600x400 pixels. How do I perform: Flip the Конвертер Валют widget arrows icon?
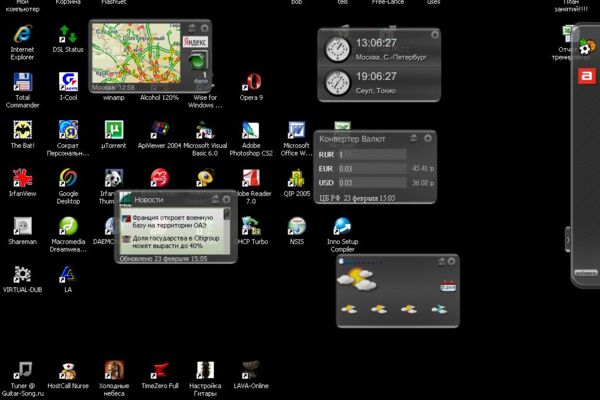(x=414, y=138)
